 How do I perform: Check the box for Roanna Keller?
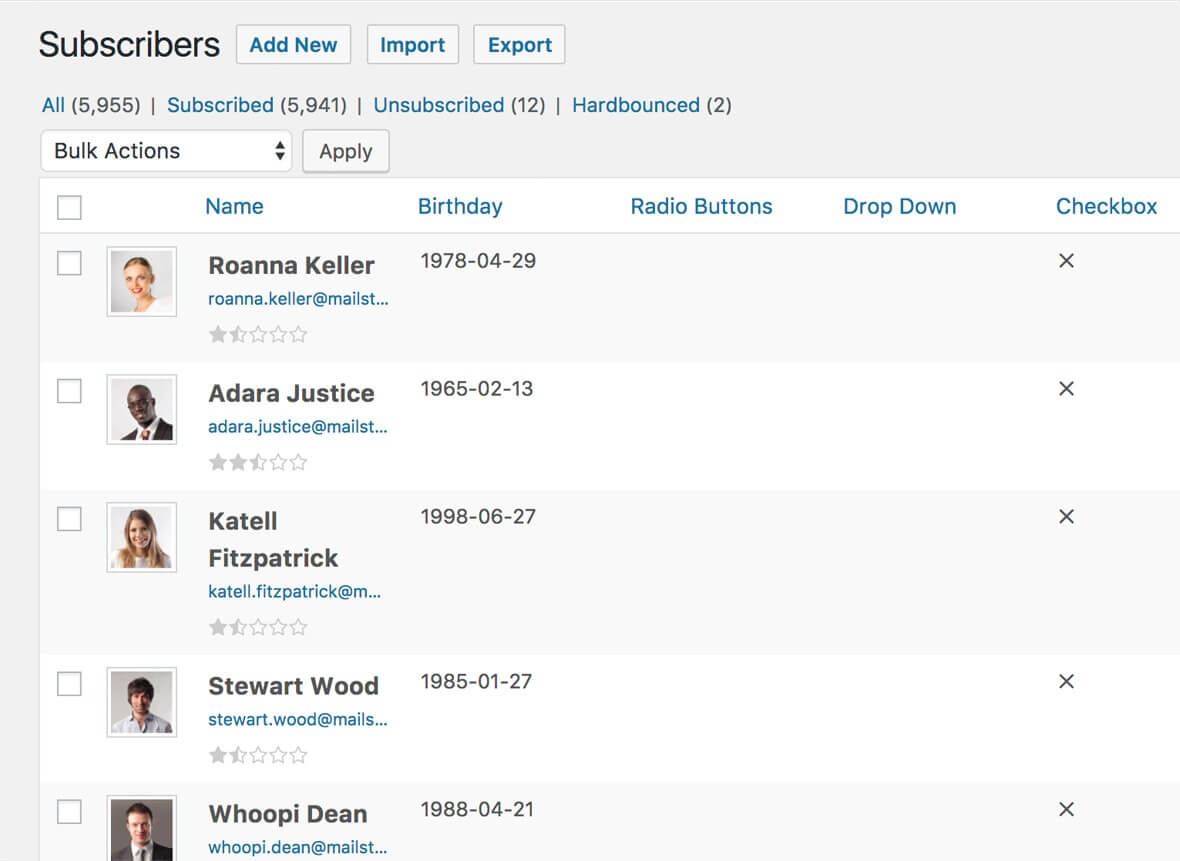click(69, 263)
